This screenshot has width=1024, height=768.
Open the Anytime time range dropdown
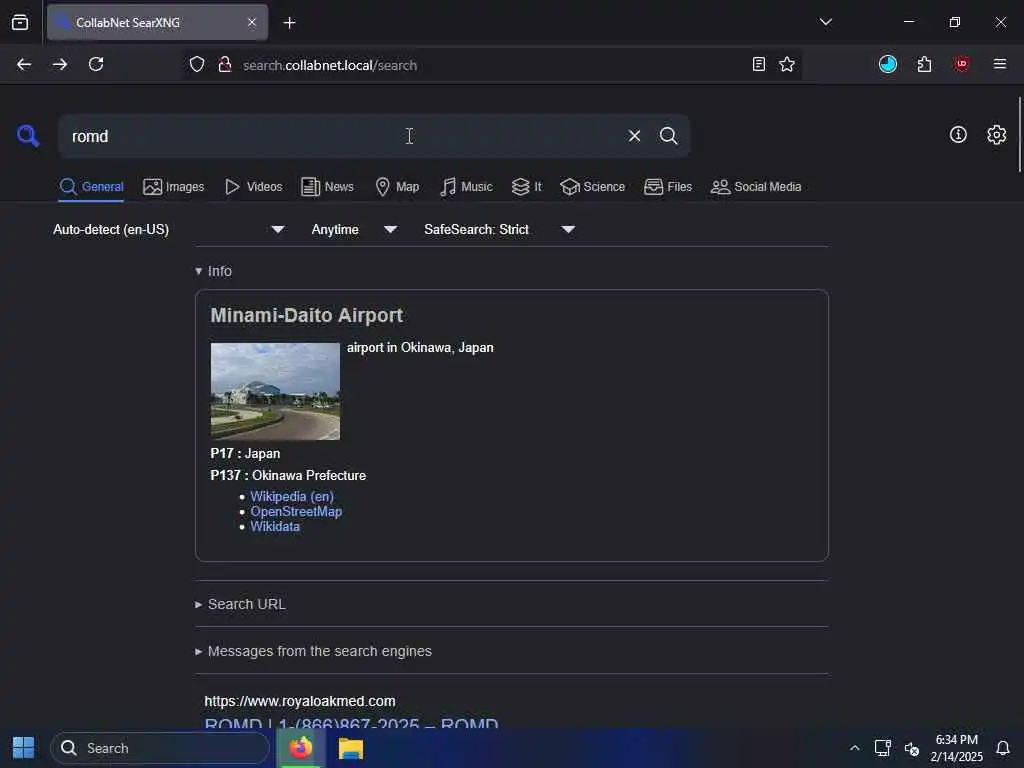[x=354, y=229]
